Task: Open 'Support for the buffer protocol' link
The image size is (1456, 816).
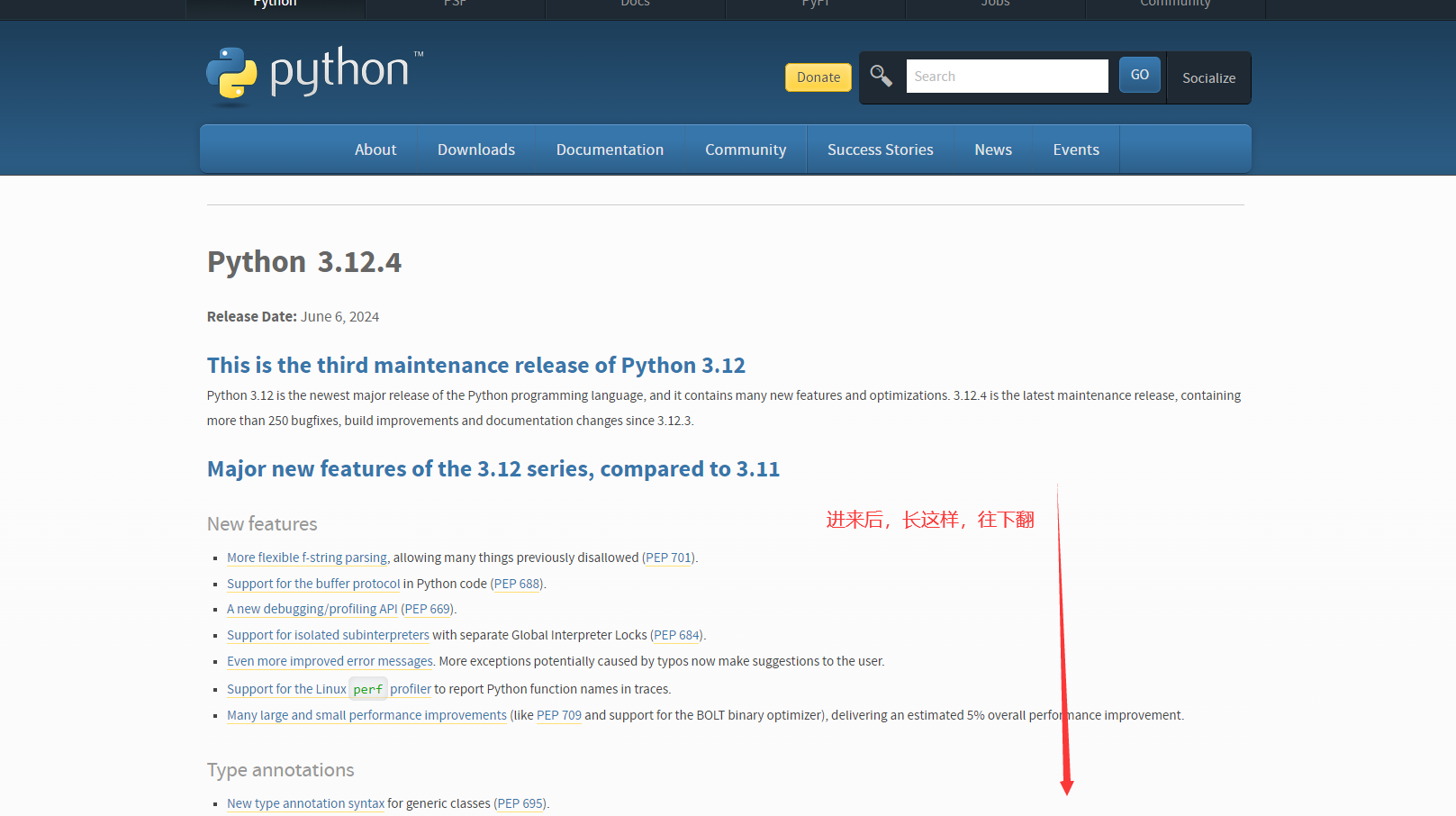Action: pyautogui.click(x=313, y=584)
